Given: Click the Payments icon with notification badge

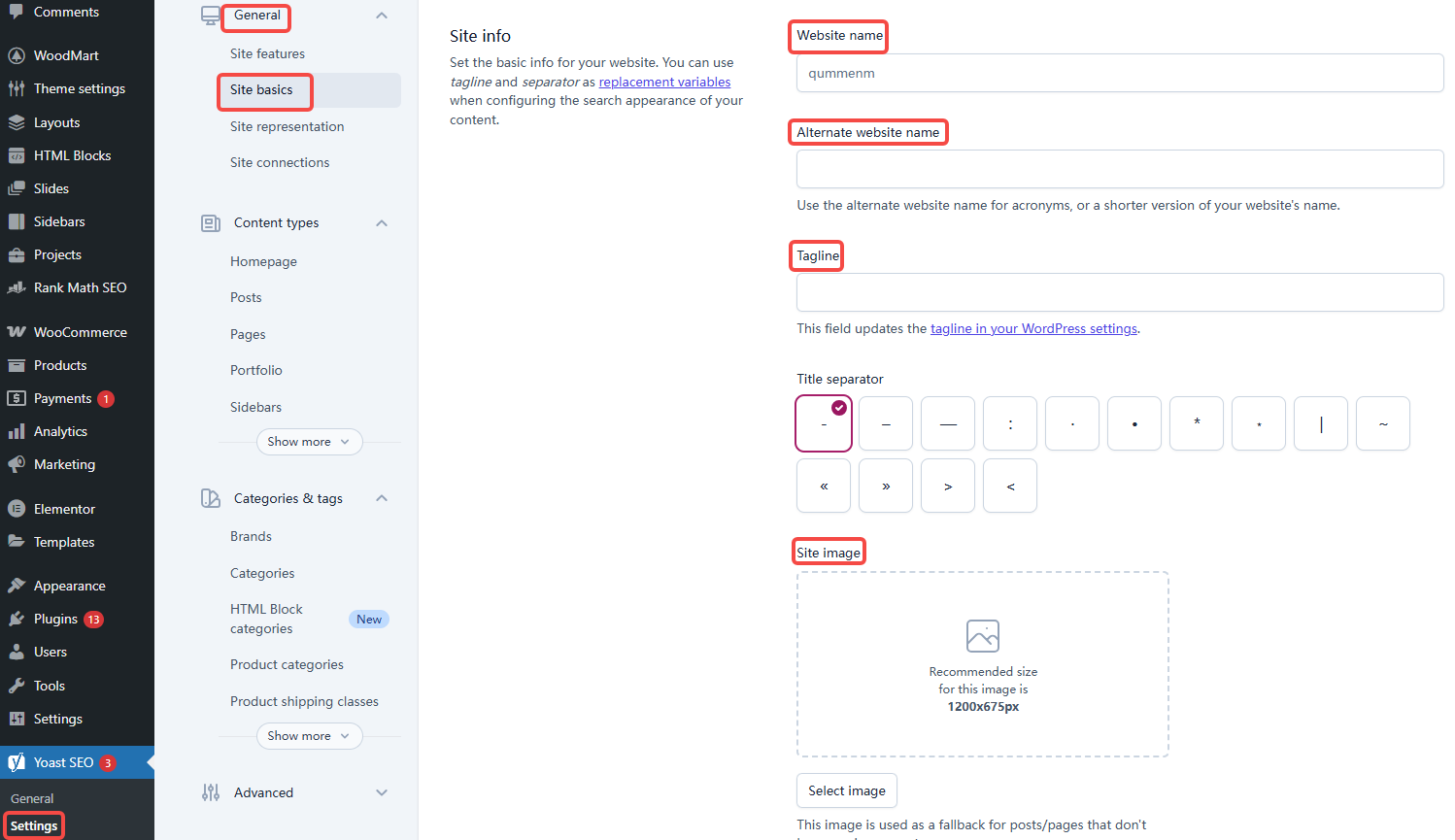Looking at the screenshot, I should pos(17,398).
